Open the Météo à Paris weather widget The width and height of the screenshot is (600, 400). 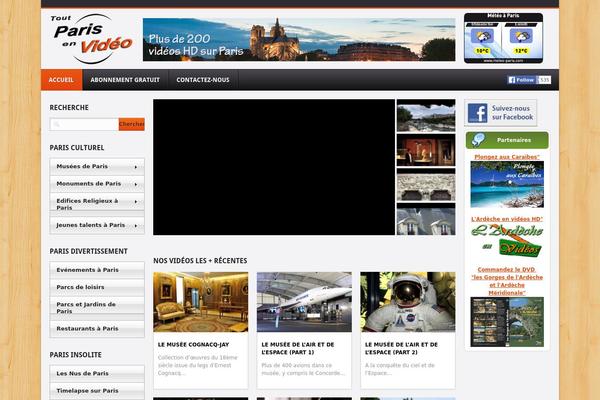point(503,38)
